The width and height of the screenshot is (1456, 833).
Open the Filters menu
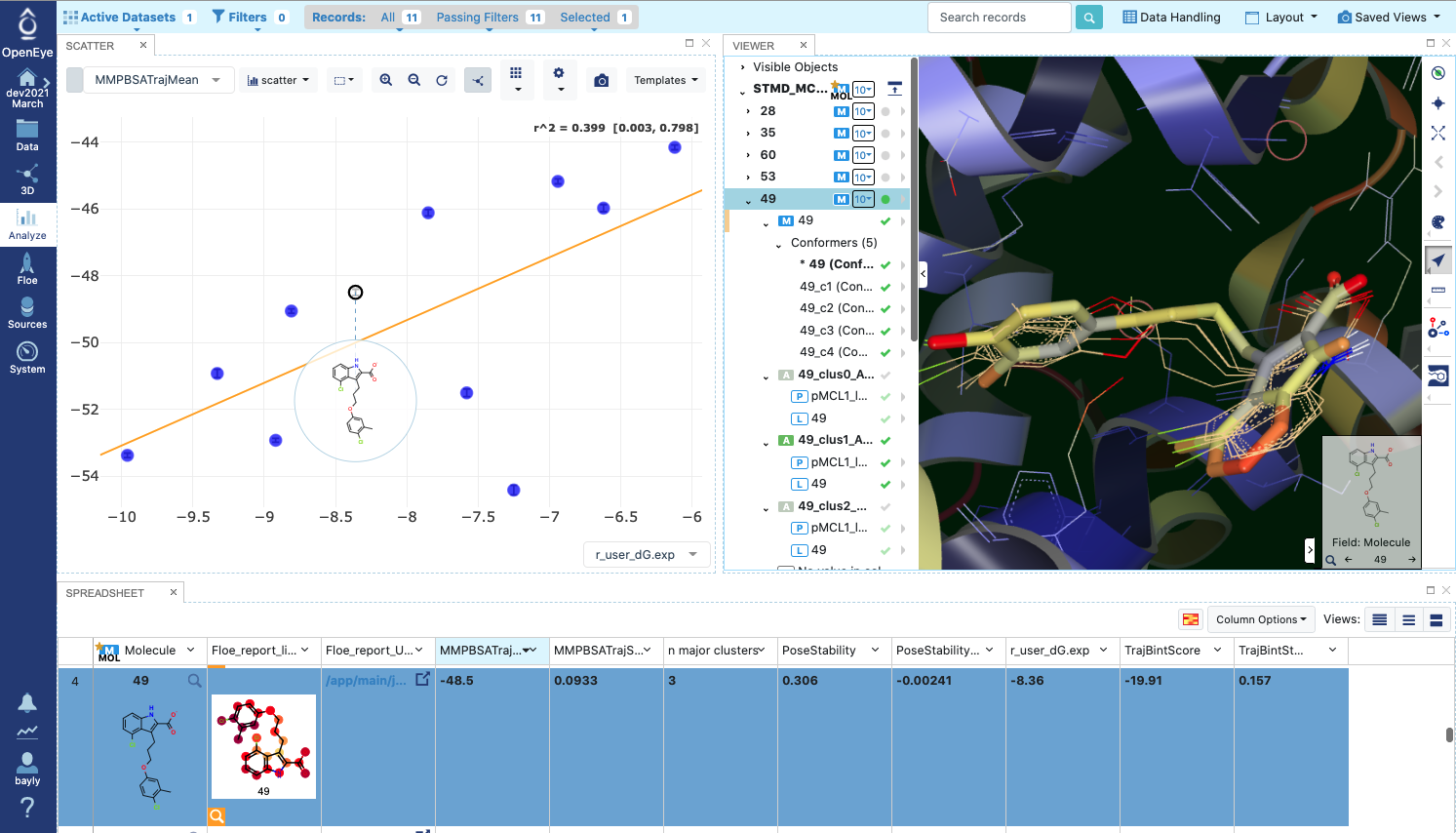click(251, 18)
